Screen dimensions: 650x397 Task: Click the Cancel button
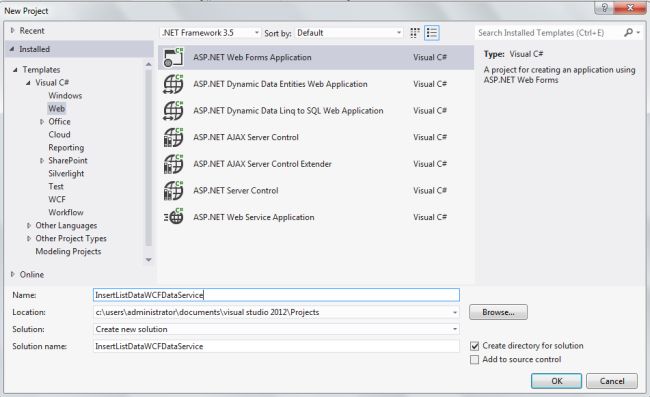(x=612, y=381)
